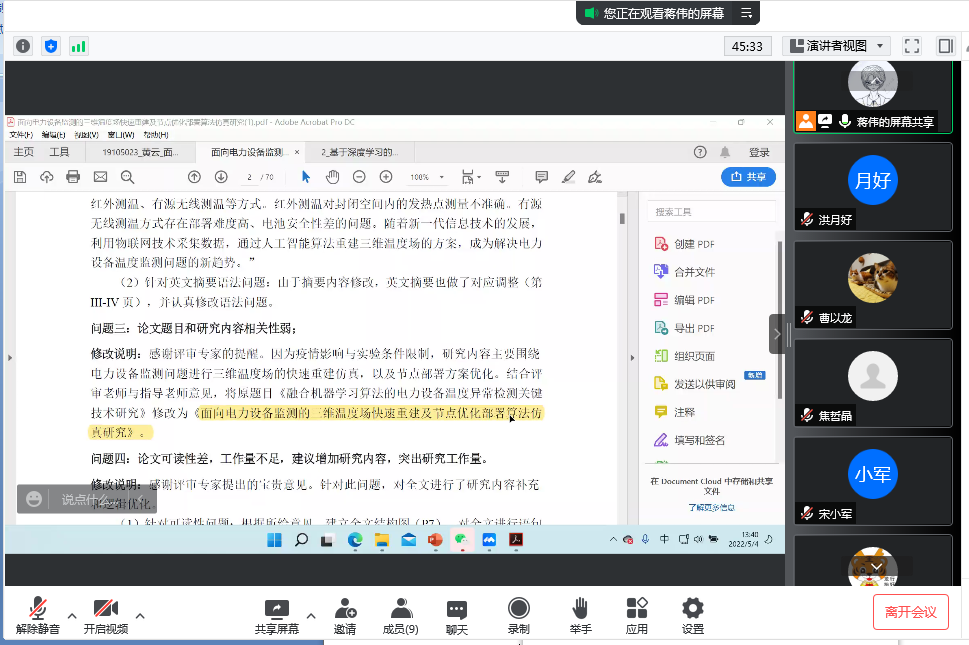Click the green network signal bars icon
This screenshot has height=645, width=969.
pos(78,46)
